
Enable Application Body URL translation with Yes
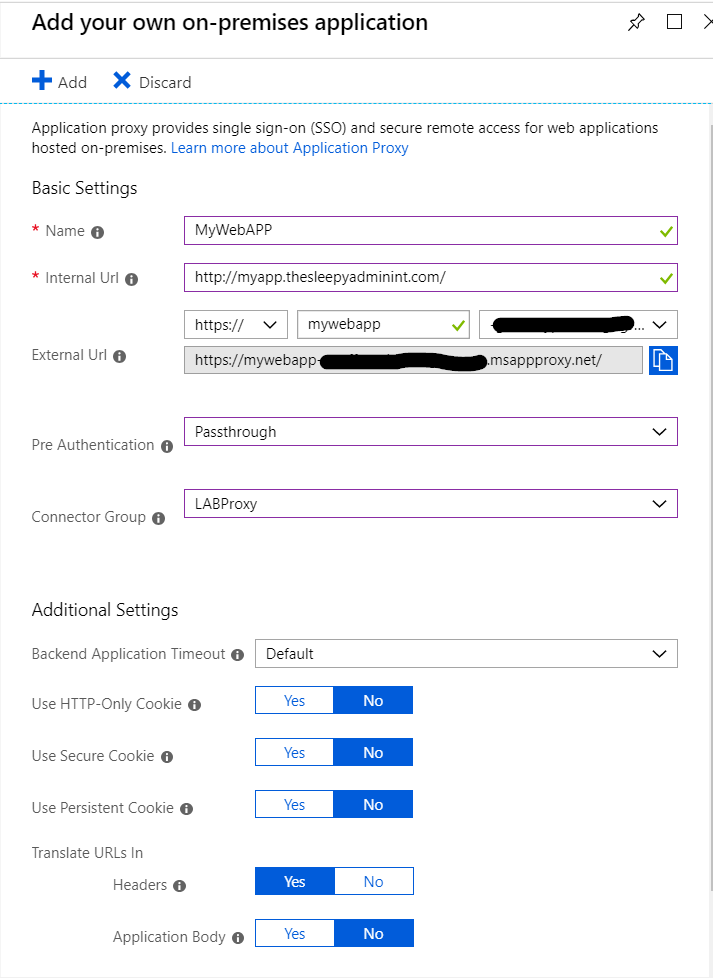294,933
